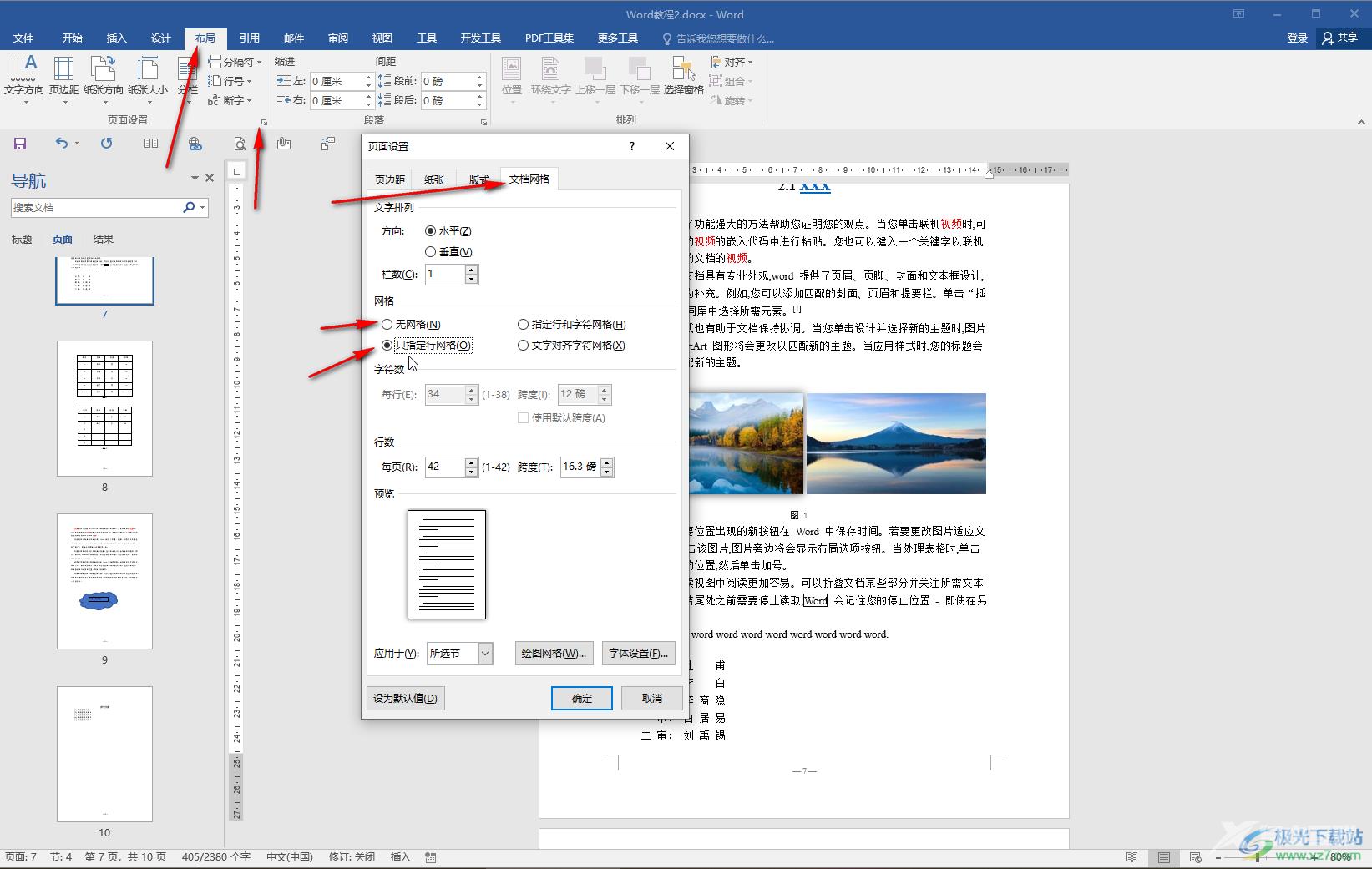Select 文字对齐字符网格 radio button
Screen dimensions: 1372x869
[x=523, y=345]
